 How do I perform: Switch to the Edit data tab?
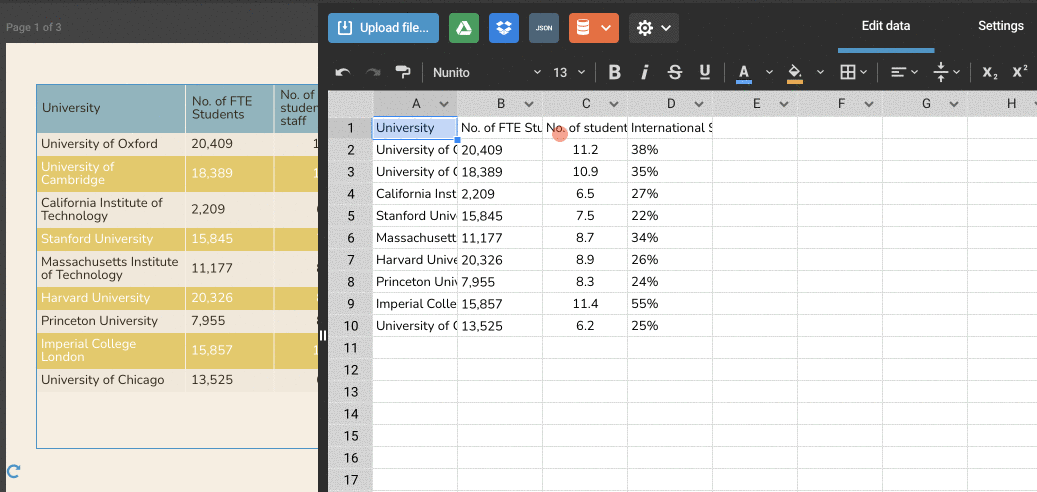click(x=886, y=26)
